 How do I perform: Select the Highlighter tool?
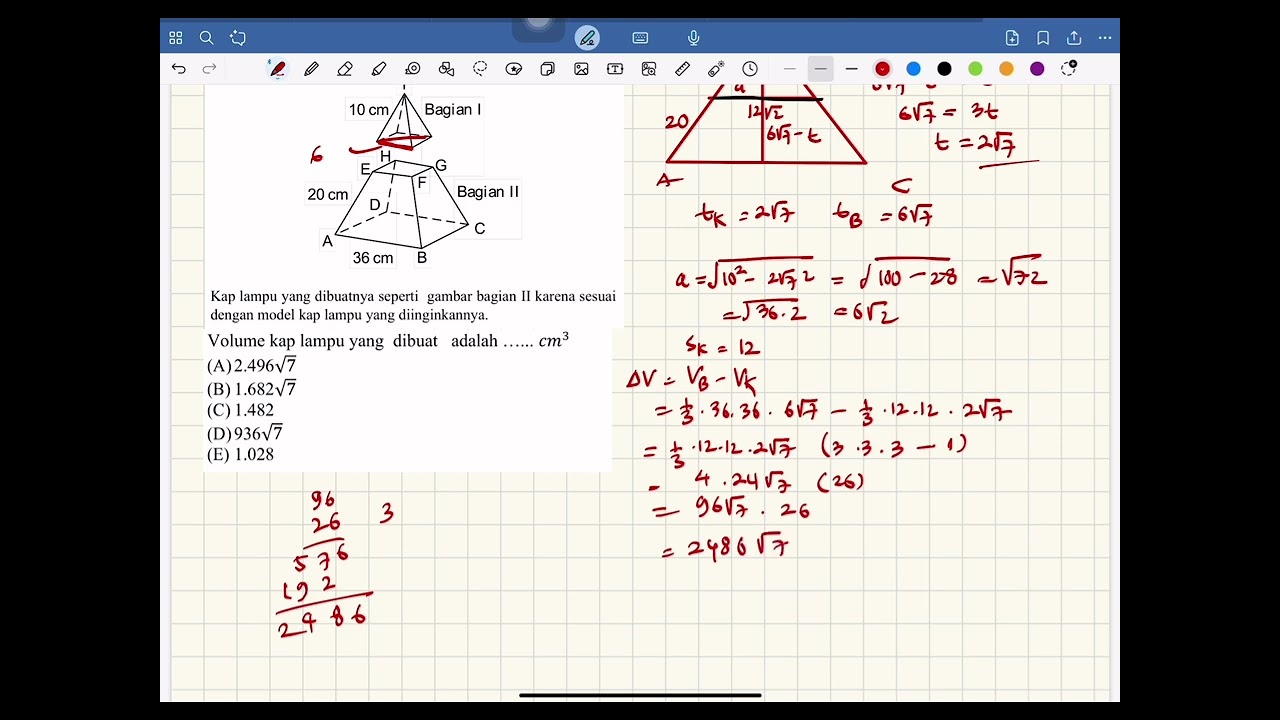click(379, 69)
